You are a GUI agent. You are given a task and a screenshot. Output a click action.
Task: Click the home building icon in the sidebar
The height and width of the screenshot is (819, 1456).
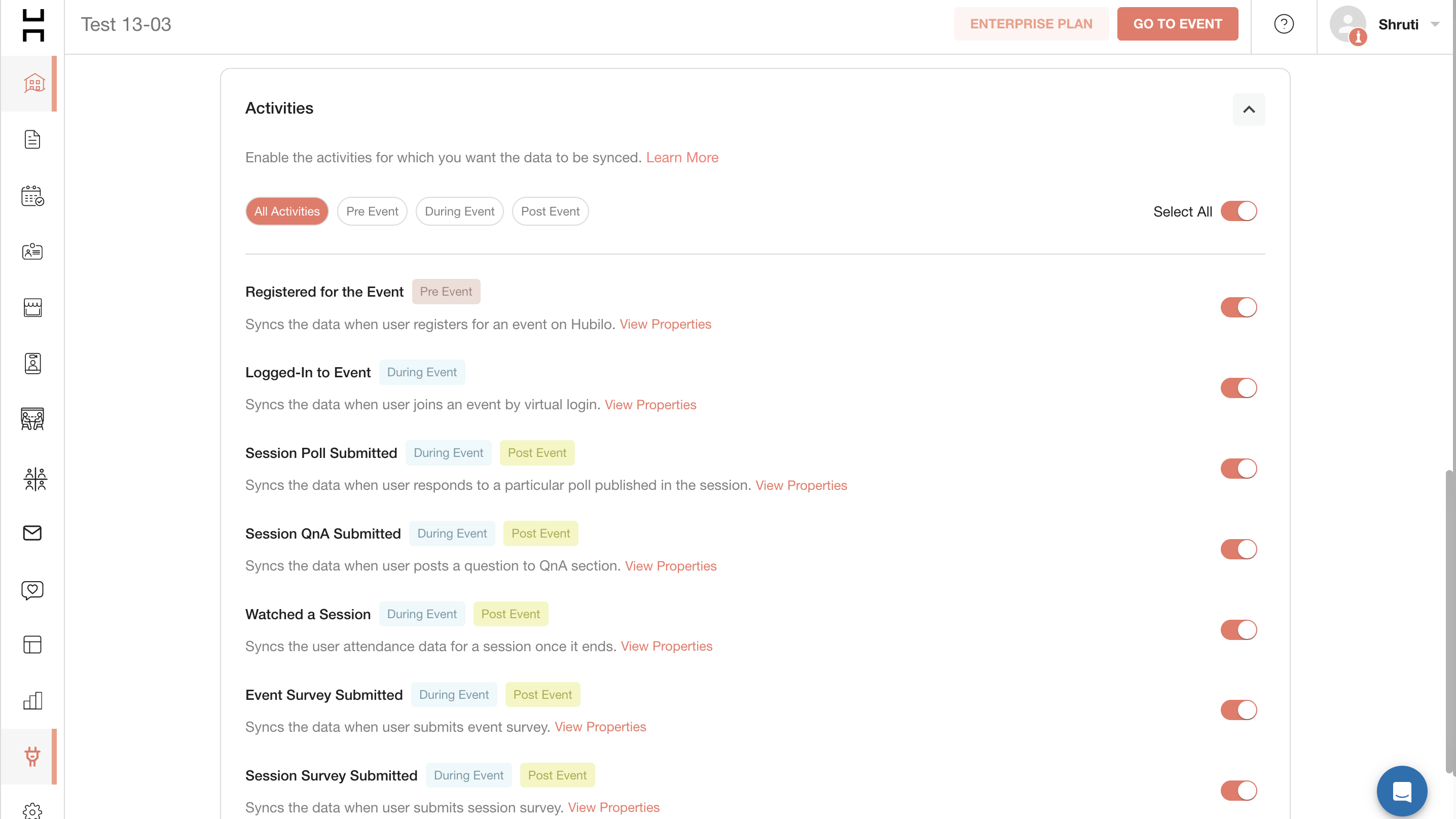(34, 84)
